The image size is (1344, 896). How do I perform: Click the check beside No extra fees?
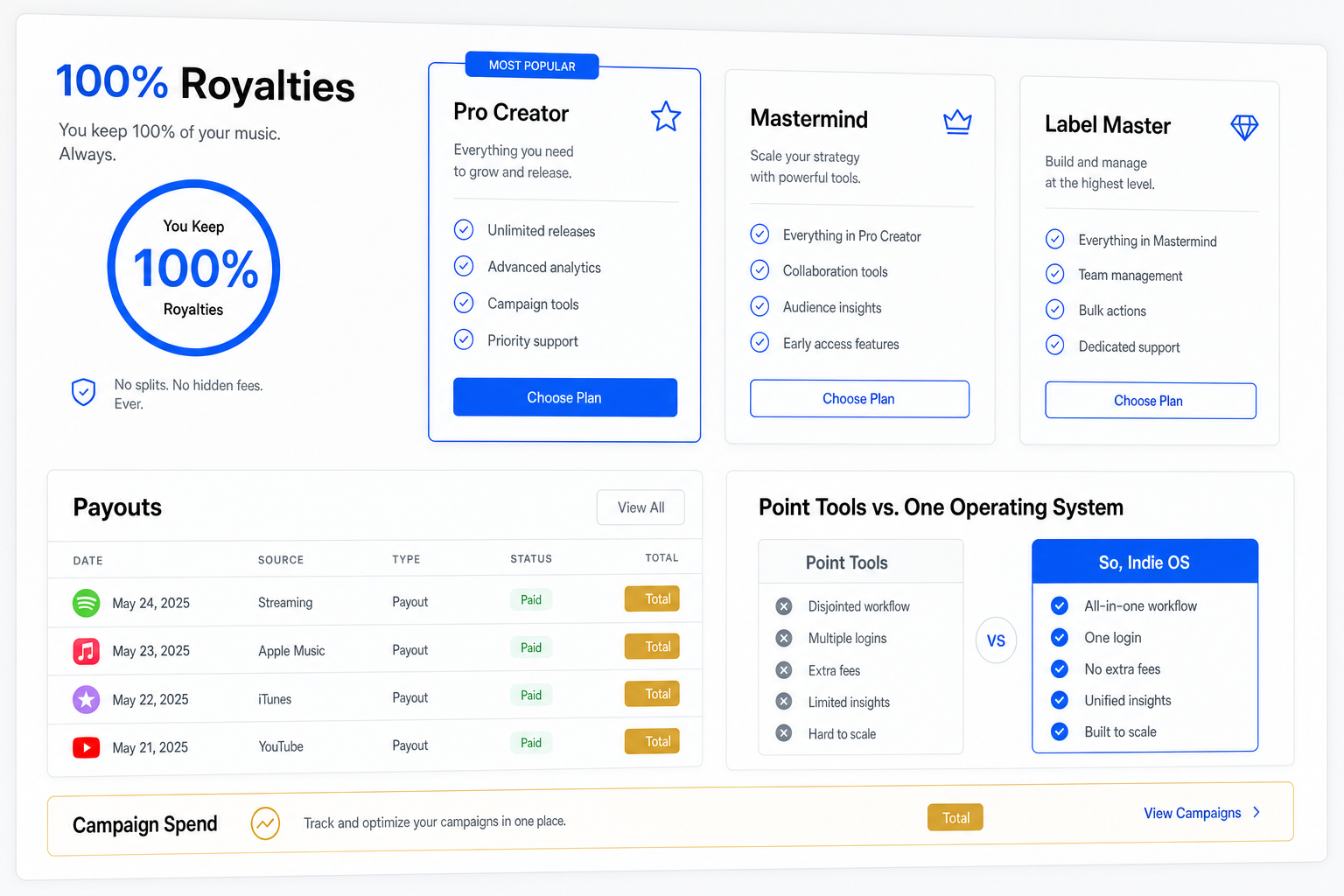point(1060,668)
